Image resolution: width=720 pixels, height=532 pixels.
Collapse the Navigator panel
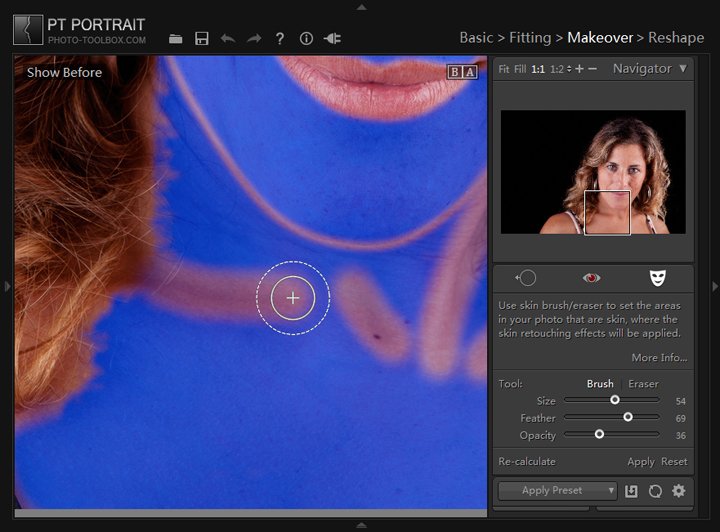point(683,69)
